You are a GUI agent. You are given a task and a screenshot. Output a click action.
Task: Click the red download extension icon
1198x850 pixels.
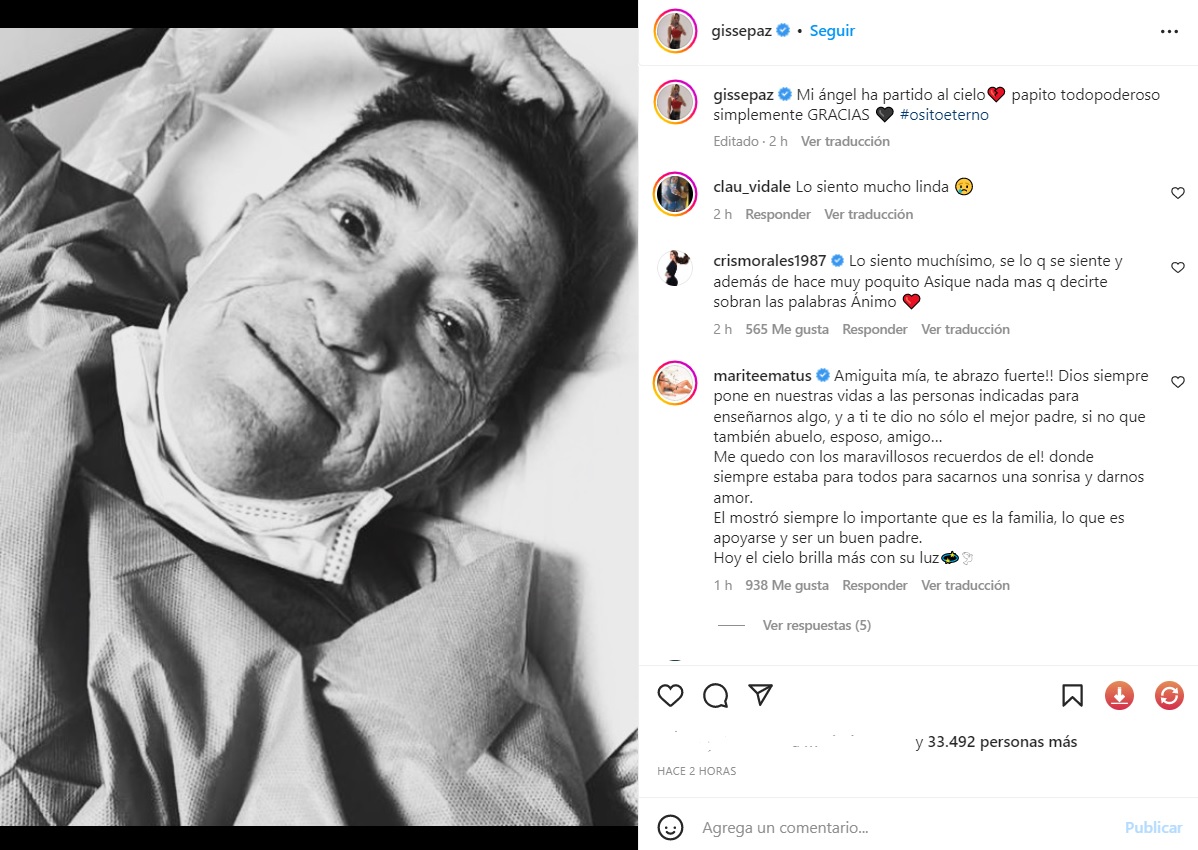click(1118, 695)
